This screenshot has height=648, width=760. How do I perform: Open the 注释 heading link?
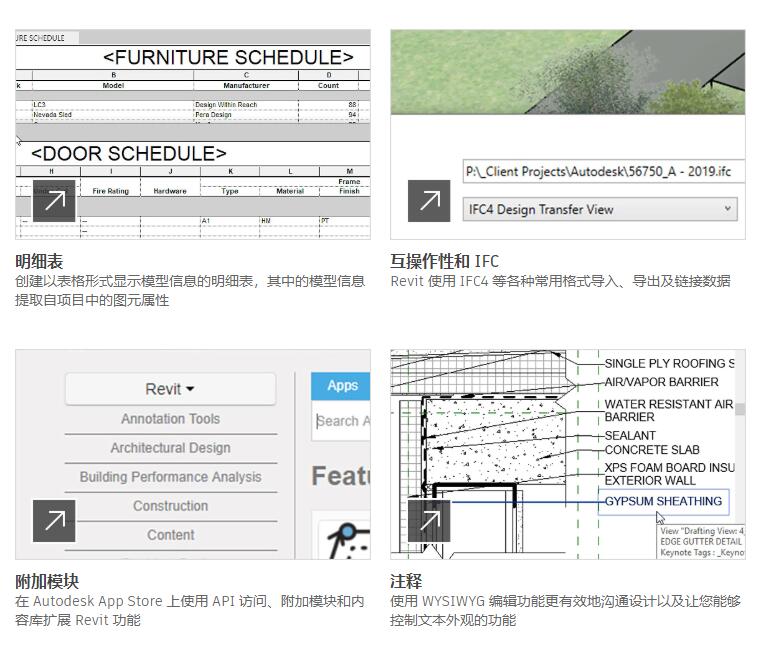406,581
